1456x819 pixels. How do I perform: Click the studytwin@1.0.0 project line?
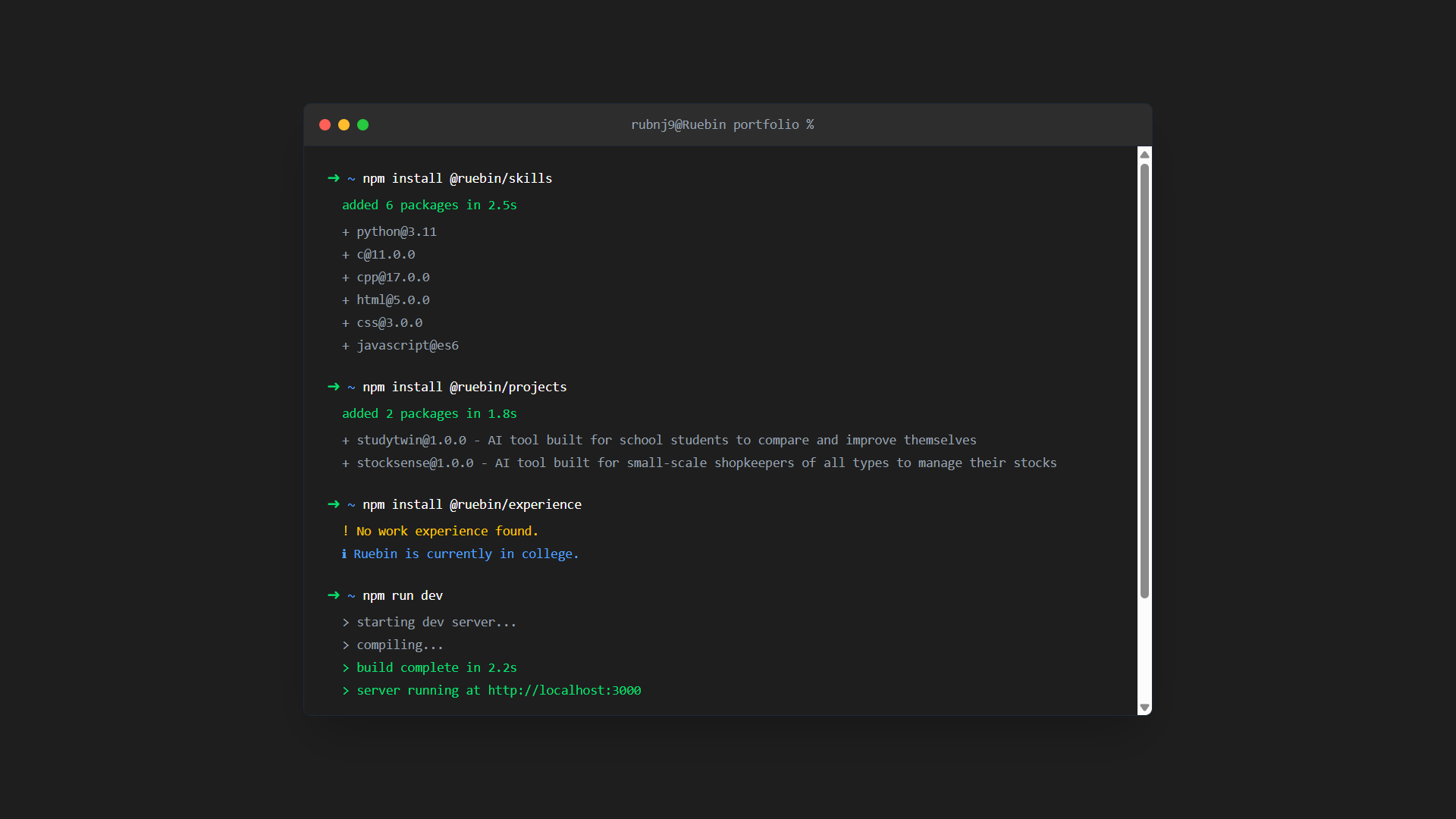point(411,440)
